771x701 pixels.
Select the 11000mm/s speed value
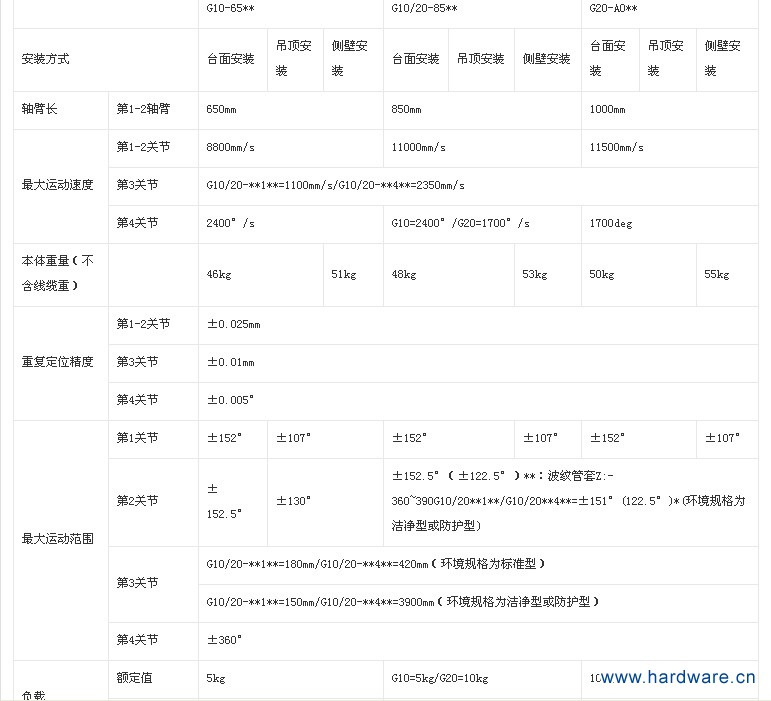[419, 147]
